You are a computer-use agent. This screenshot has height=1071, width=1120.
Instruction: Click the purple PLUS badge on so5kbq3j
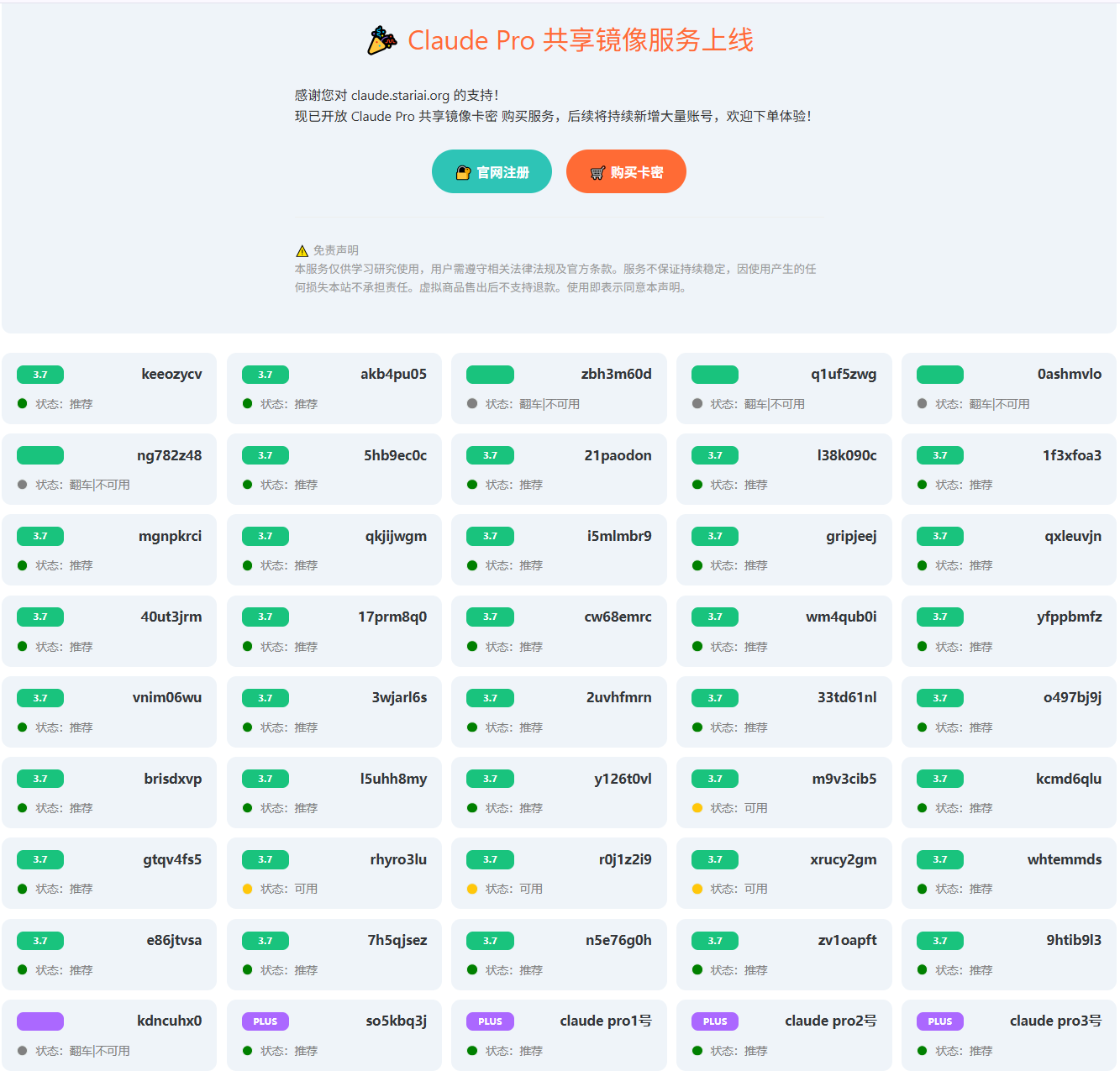[x=266, y=1021]
